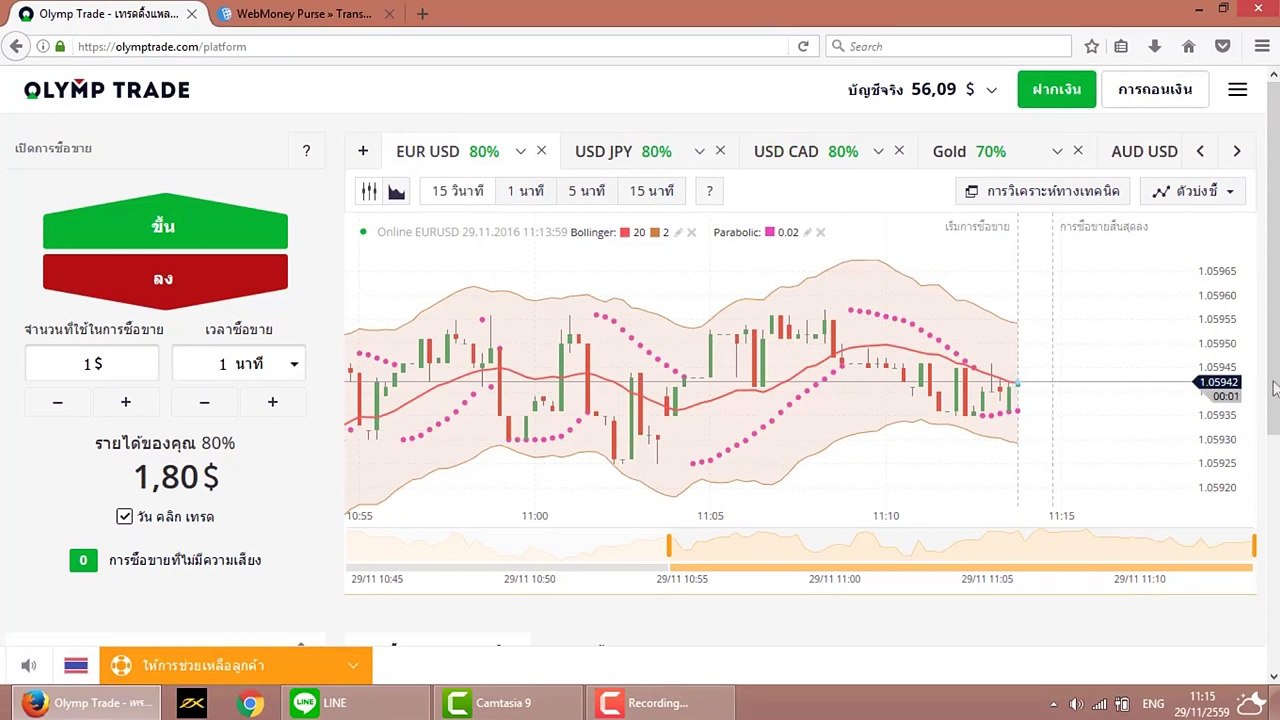Image resolution: width=1280 pixels, height=720 pixels.
Task: Edit Parabolic indicator settings pencil
Action: [x=807, y=232]
